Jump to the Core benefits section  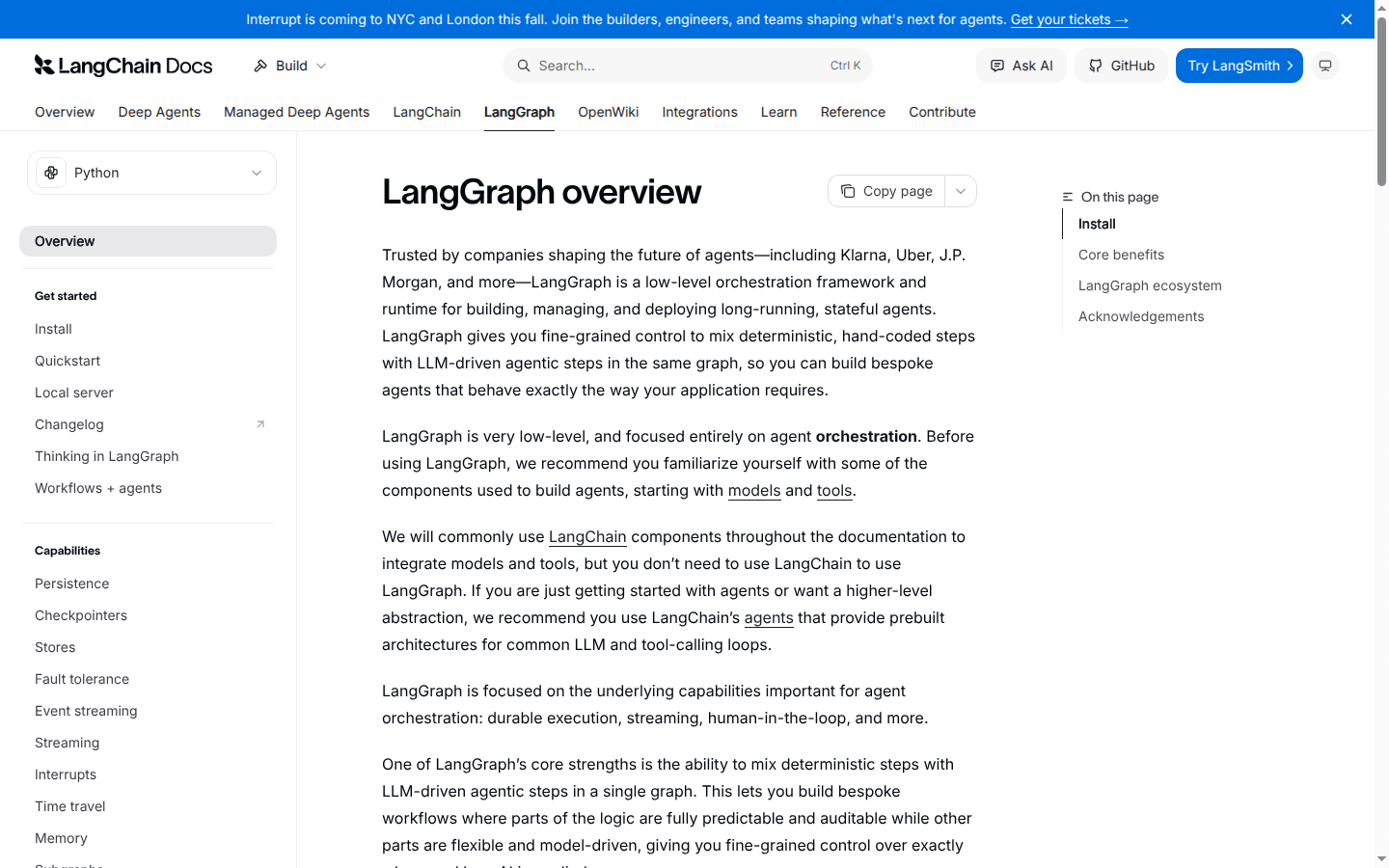click(1121, 255)
